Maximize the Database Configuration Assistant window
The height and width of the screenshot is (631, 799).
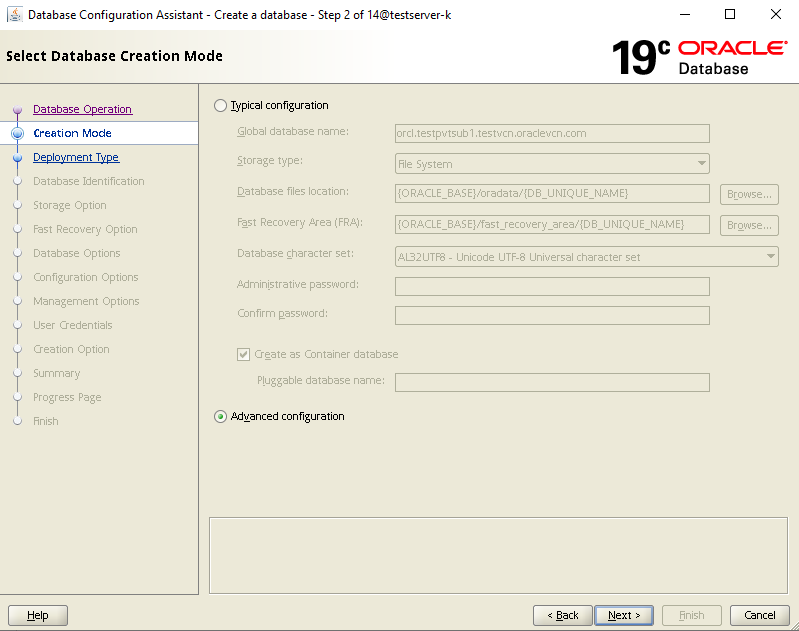point(730,15)
